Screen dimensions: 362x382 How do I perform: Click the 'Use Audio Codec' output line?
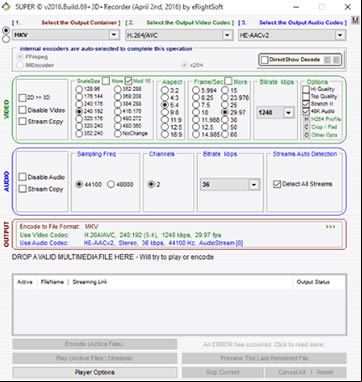click(x=131, y=243)
